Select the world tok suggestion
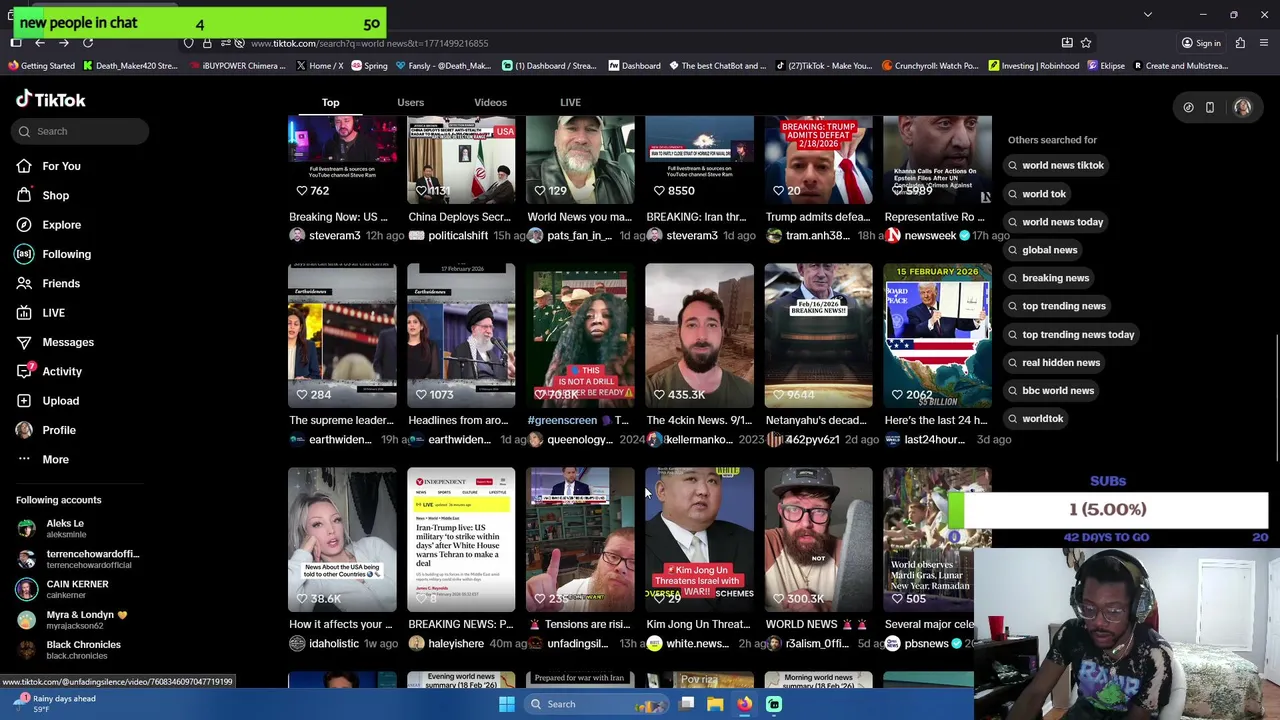Viewport: 1280px width, 720px height. [1037, 194]
